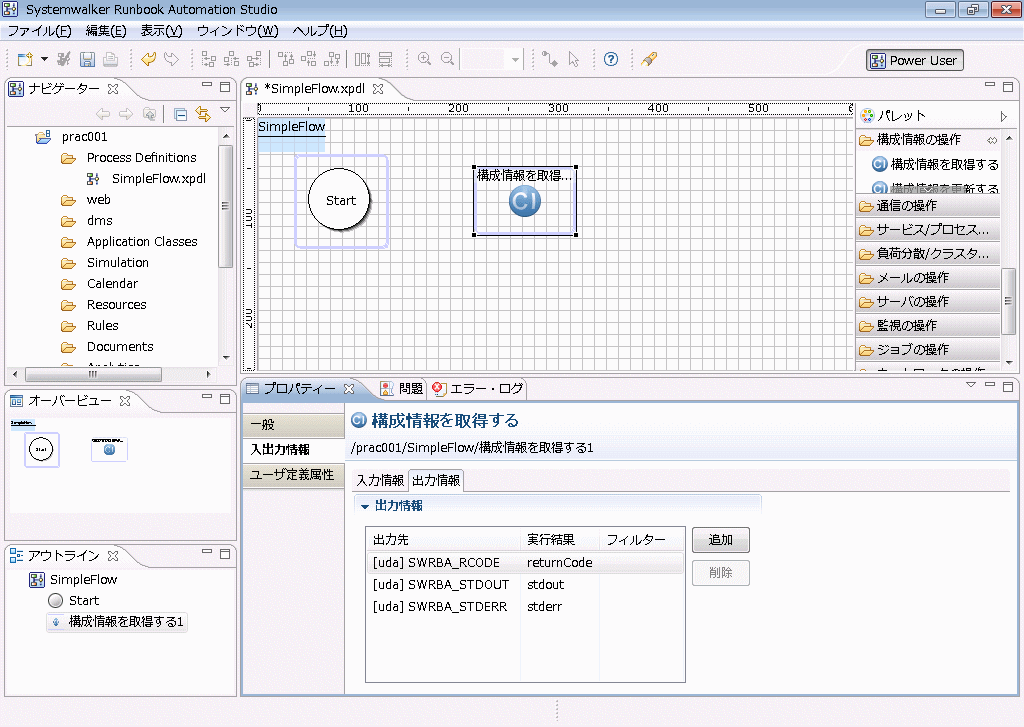Click the Align Middle toolbar icon
This screenshot has width=1024, height=727.
coord(309,59)
